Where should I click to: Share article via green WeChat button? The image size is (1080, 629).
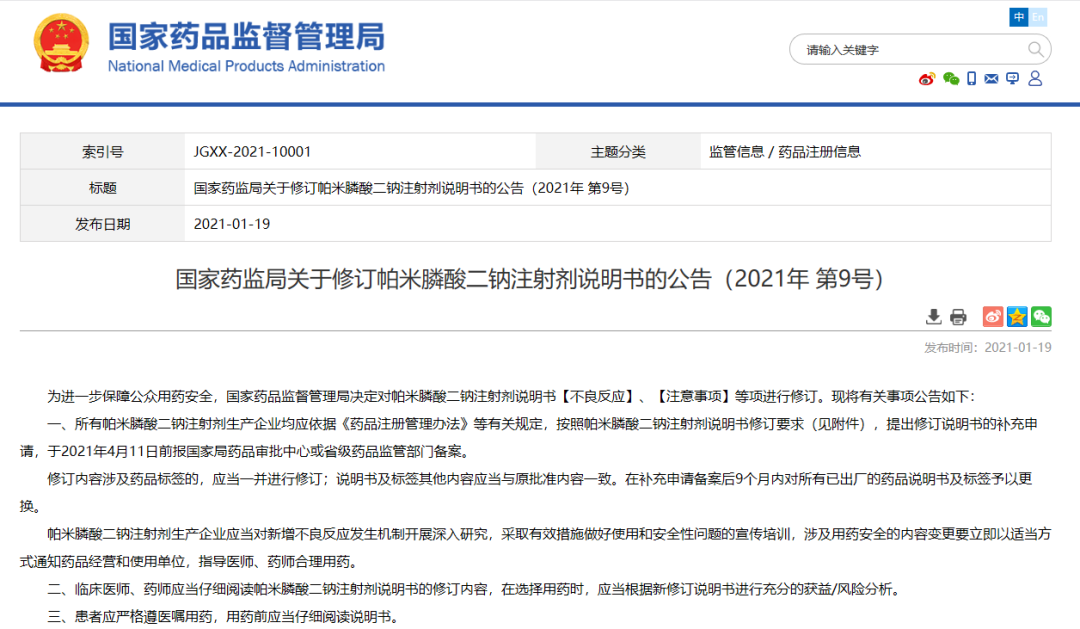tap(1041, 317)
